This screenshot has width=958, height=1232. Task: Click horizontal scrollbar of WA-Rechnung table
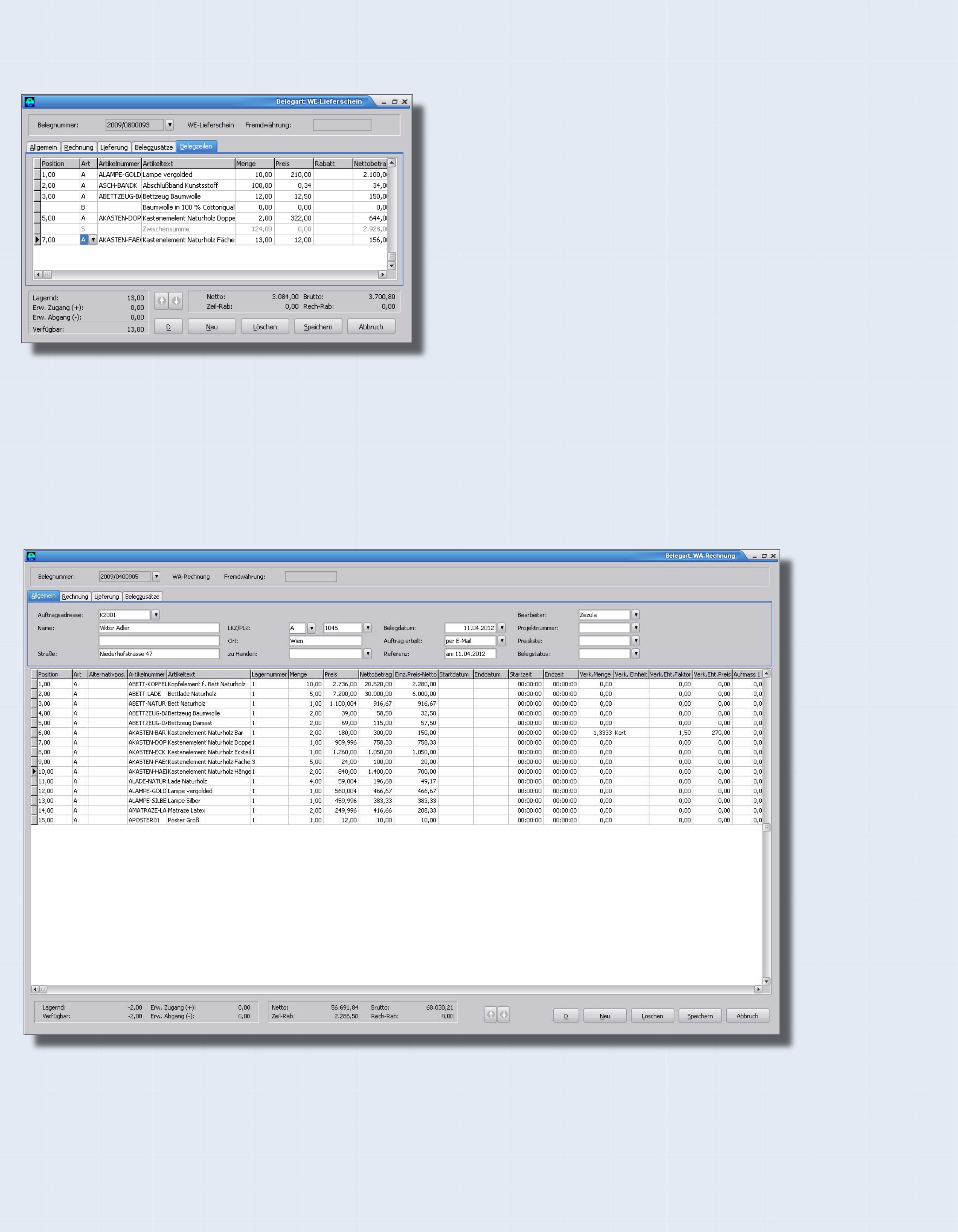pyautogui.click(x=395, y=989)
